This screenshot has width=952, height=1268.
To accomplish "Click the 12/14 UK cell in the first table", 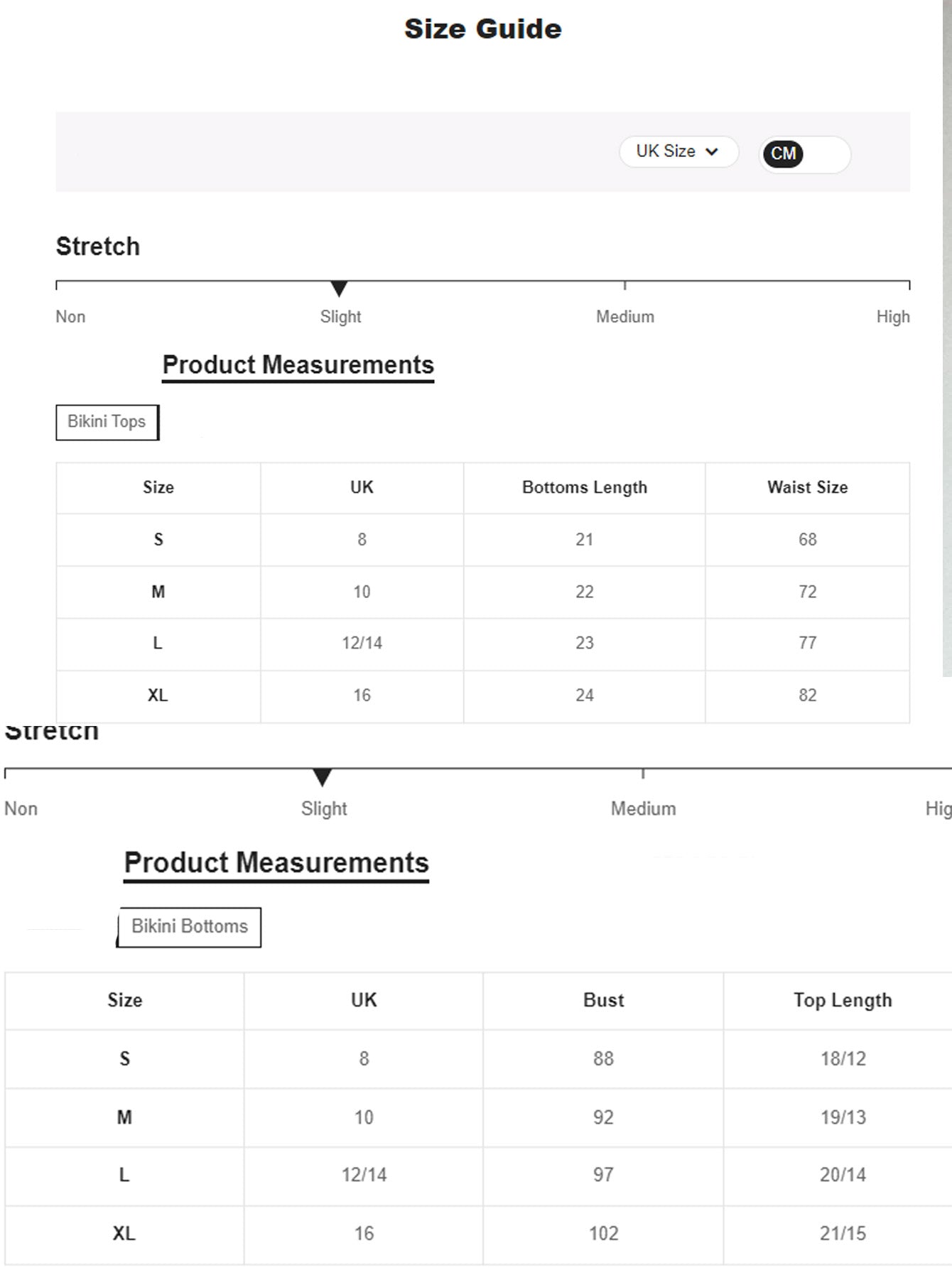I will pos(362,644).
